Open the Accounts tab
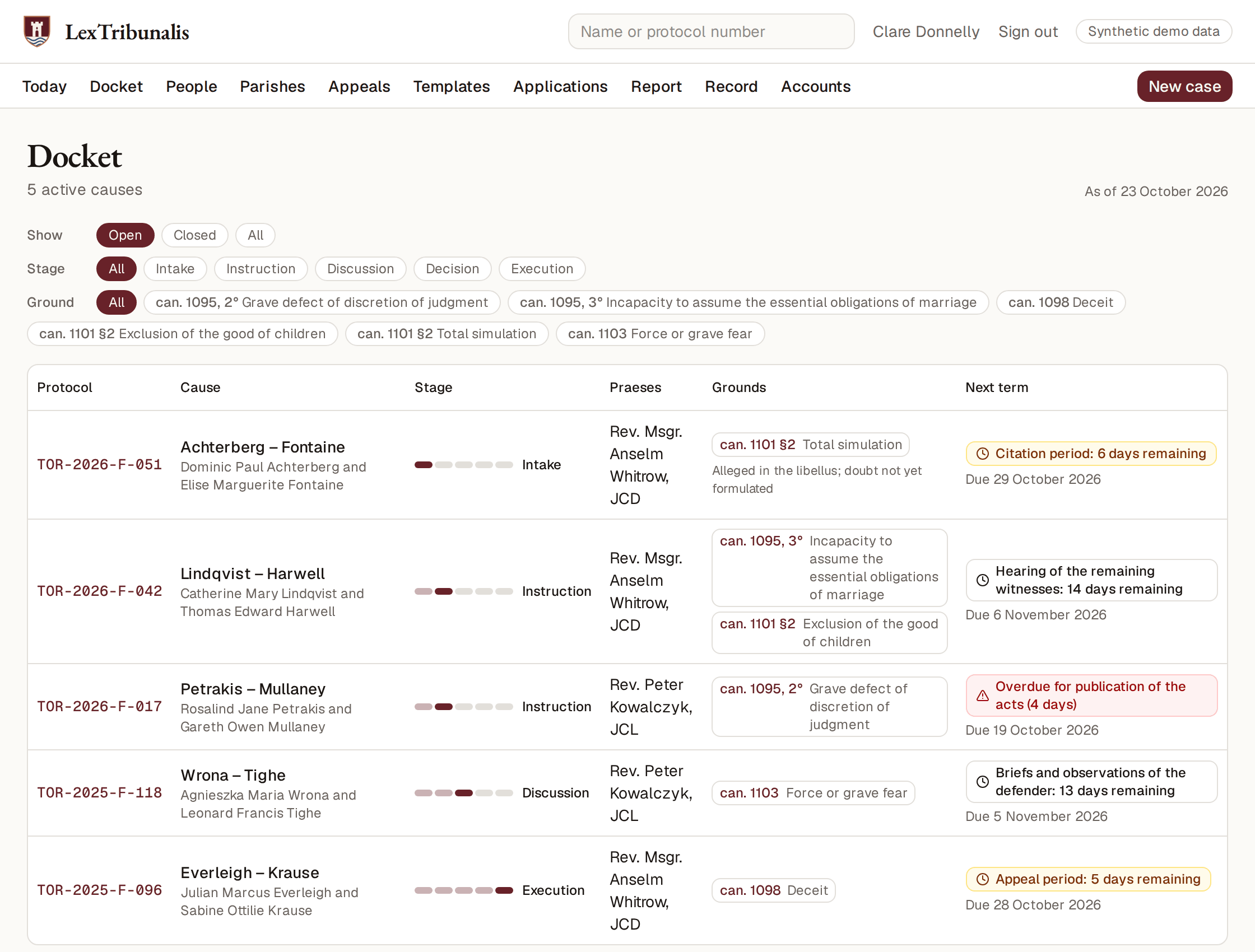 [815, 86]
